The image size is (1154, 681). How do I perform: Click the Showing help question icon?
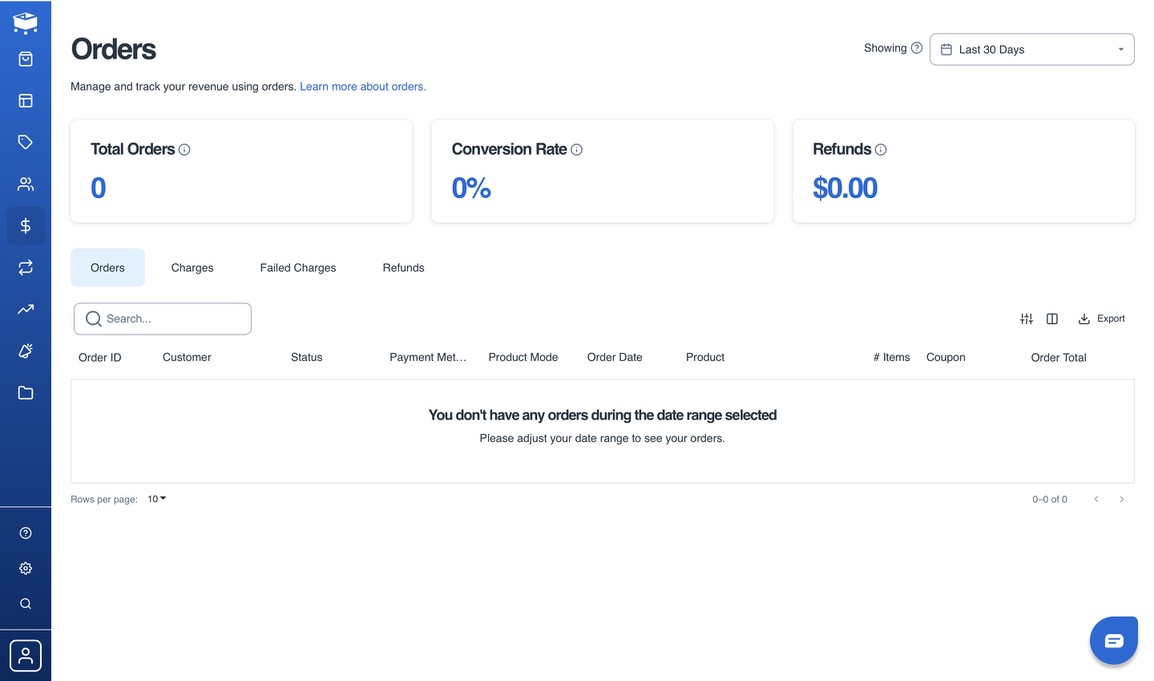pyautogui.click(x=916, y=48)
